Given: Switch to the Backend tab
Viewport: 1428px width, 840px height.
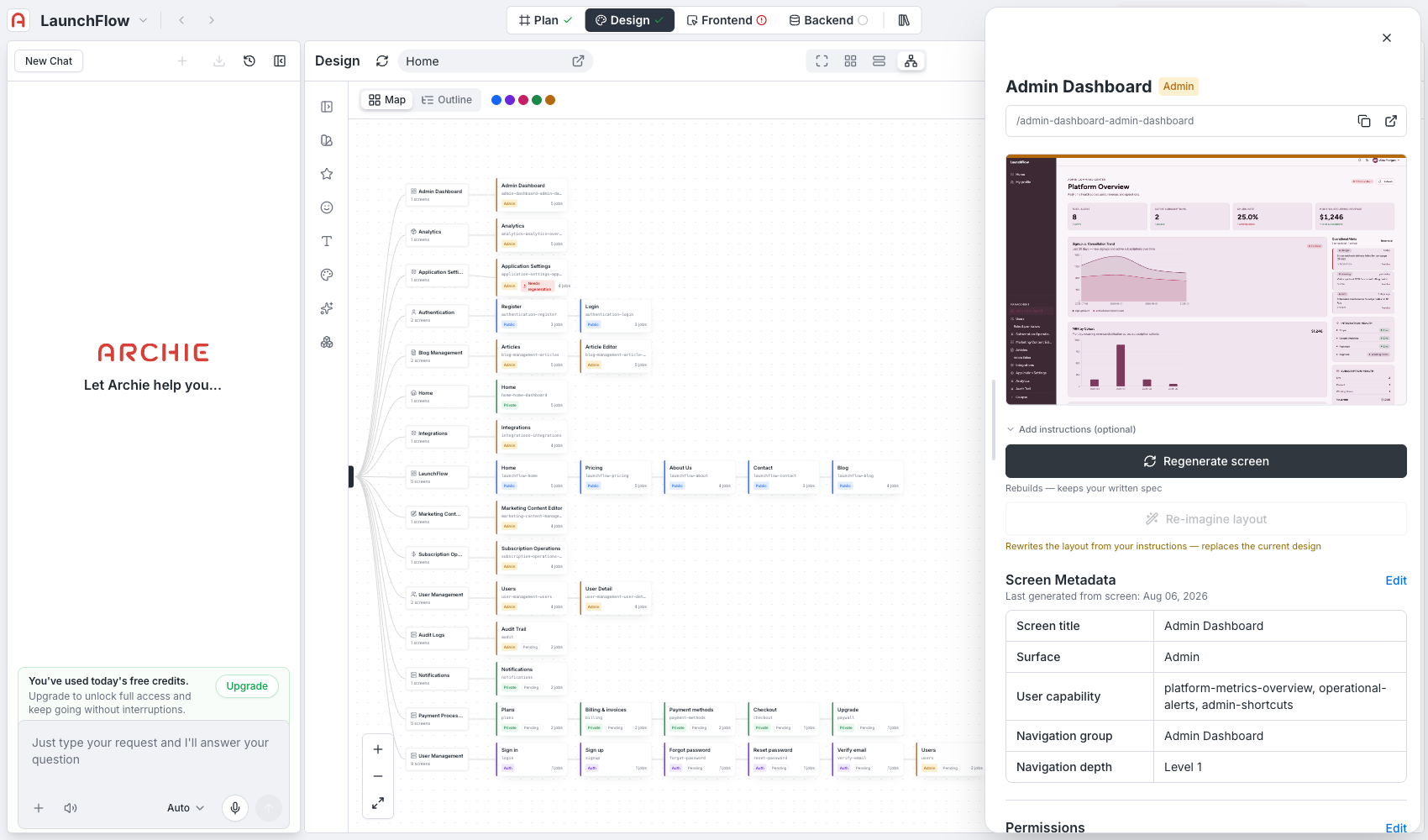Looking at the screenshot, I should 828,20.
